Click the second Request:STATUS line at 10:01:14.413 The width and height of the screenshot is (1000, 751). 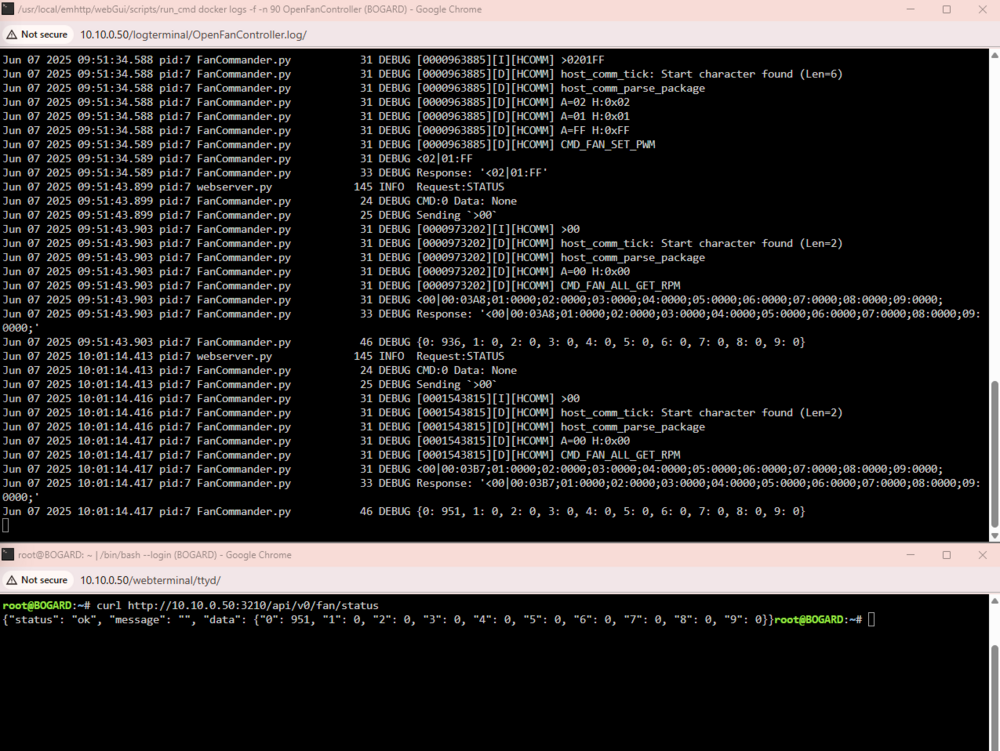point(253,356)
